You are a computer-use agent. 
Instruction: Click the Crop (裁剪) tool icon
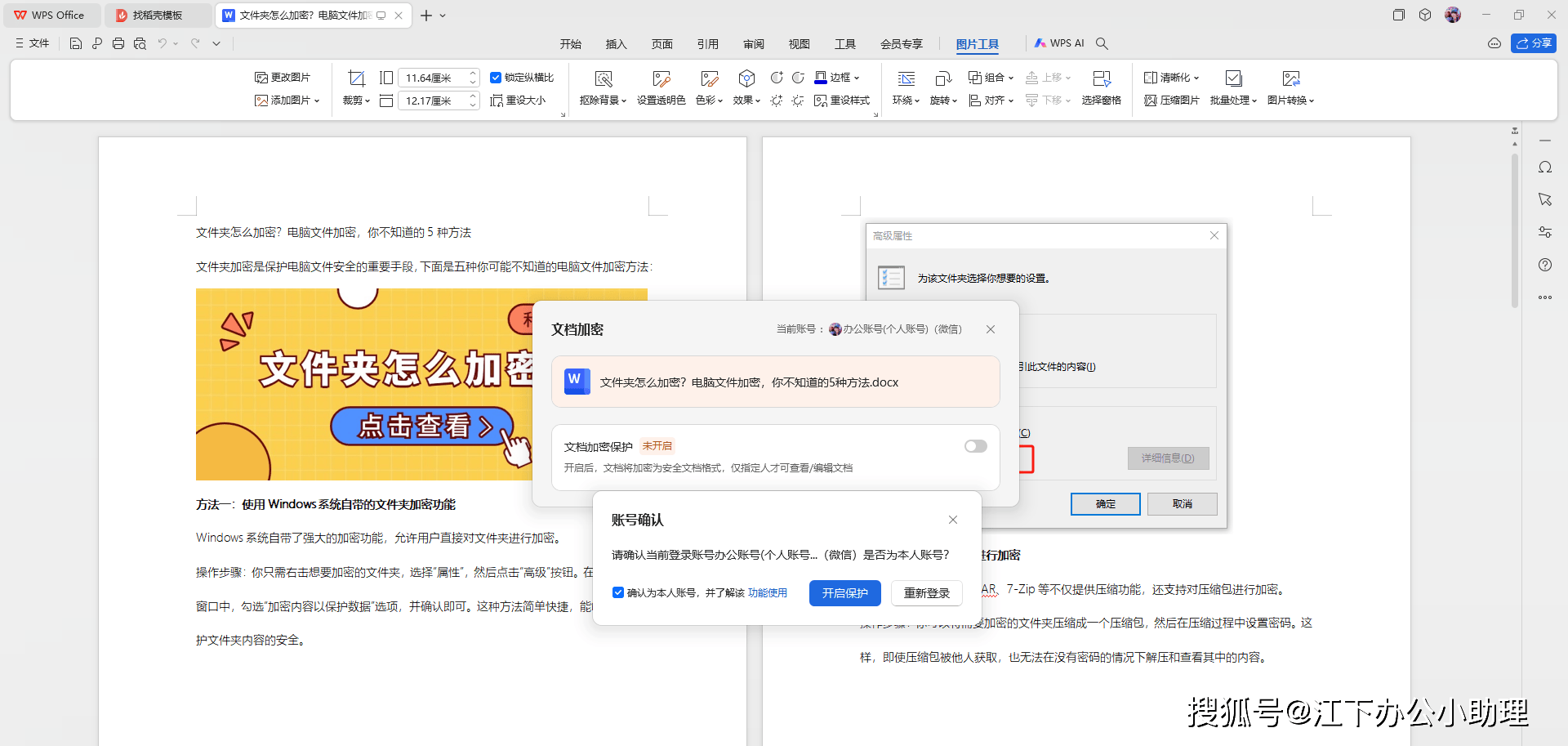pyautogui.click(x=356, y=78)
